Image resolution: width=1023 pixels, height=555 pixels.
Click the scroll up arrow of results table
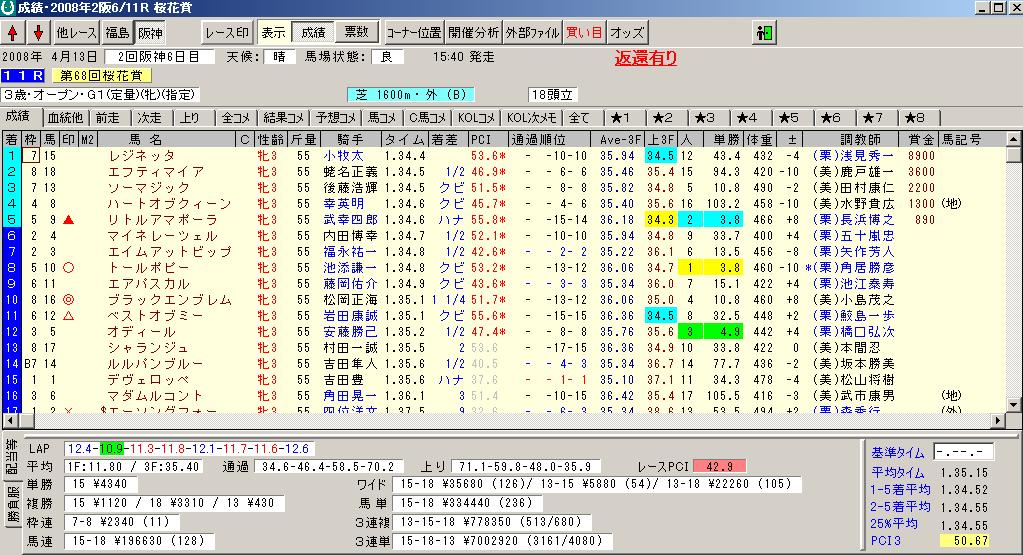pyautogui.click(x=1014, y=155)
